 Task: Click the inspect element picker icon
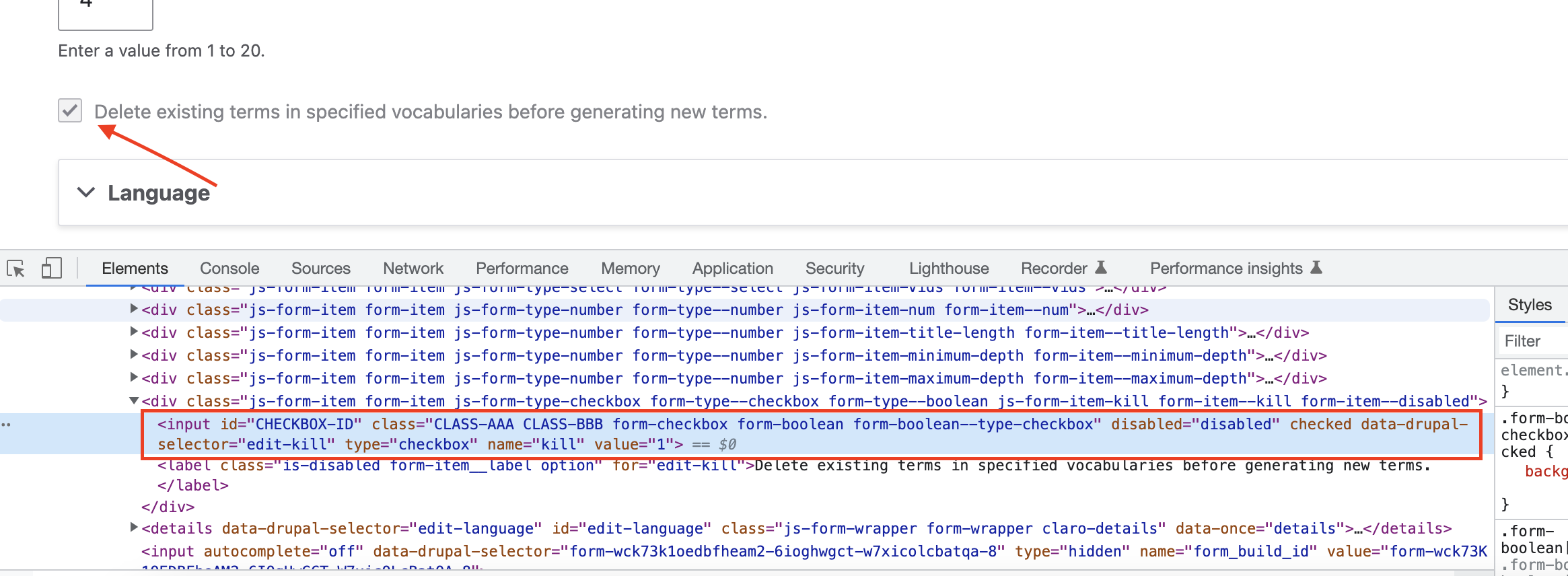click(15, 268)
